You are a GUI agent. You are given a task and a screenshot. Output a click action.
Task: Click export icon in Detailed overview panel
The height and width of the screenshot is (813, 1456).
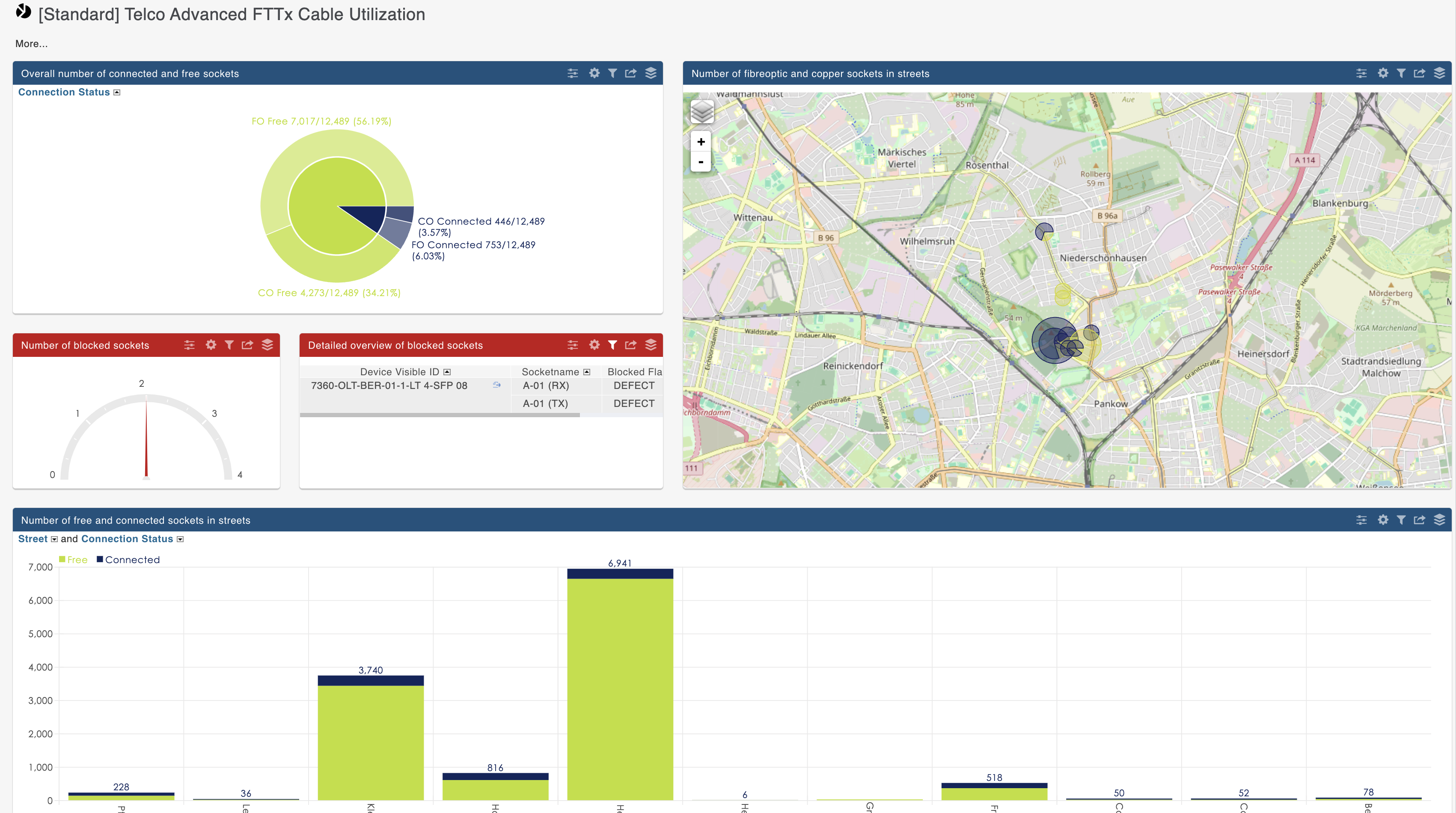click(x=631, y=344)
